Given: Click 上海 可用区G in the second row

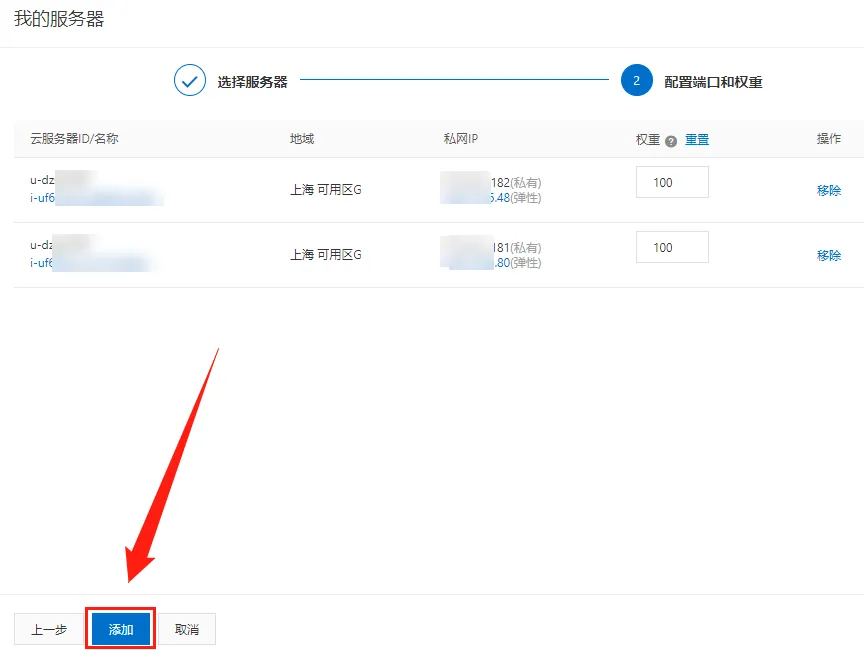Looking at the screenshot, I should click(326, 255).
